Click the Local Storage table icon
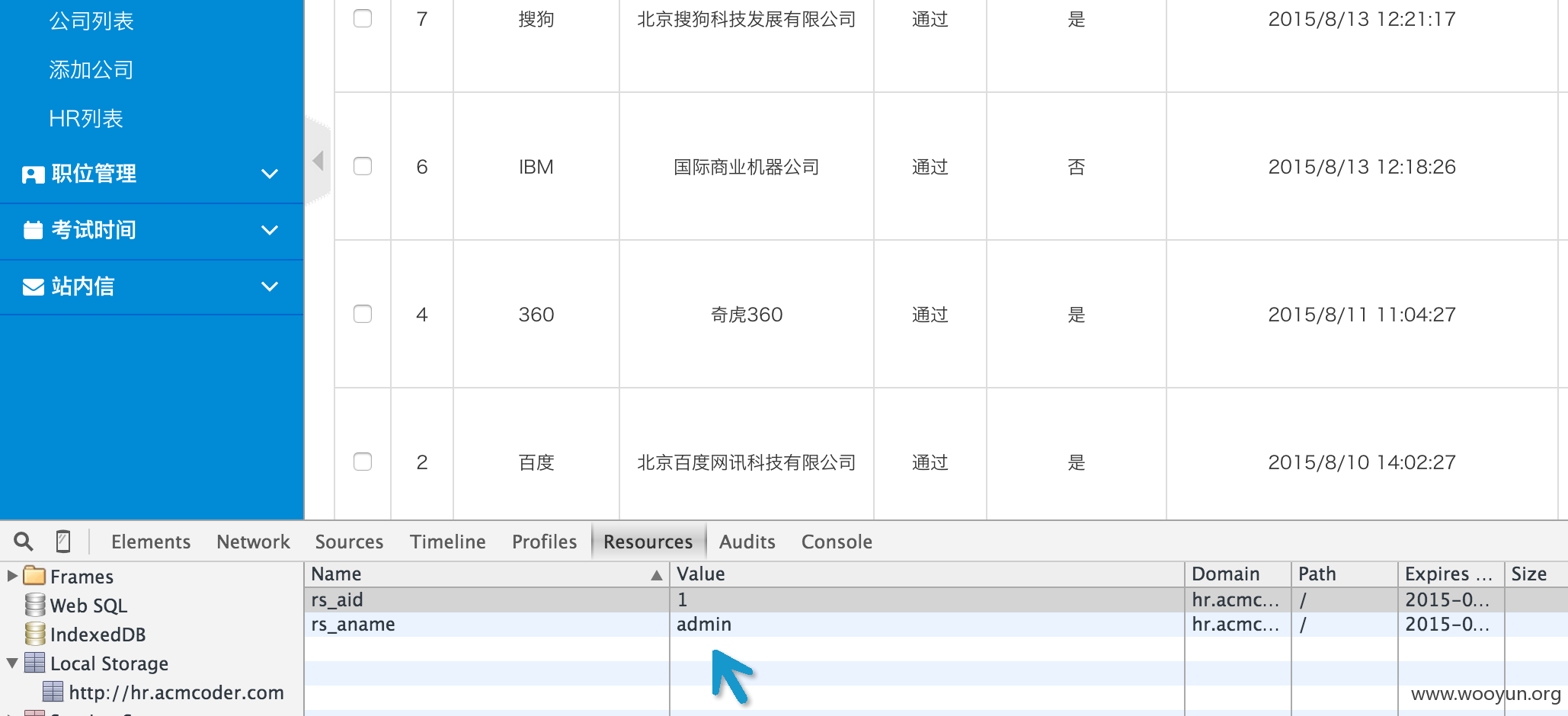Screen dimensions: 1568x716 coord(34,663)
